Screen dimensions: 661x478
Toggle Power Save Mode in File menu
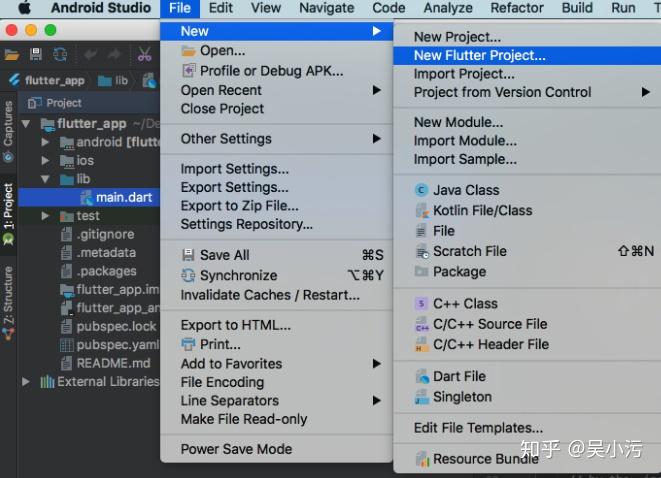click(236, 449)
